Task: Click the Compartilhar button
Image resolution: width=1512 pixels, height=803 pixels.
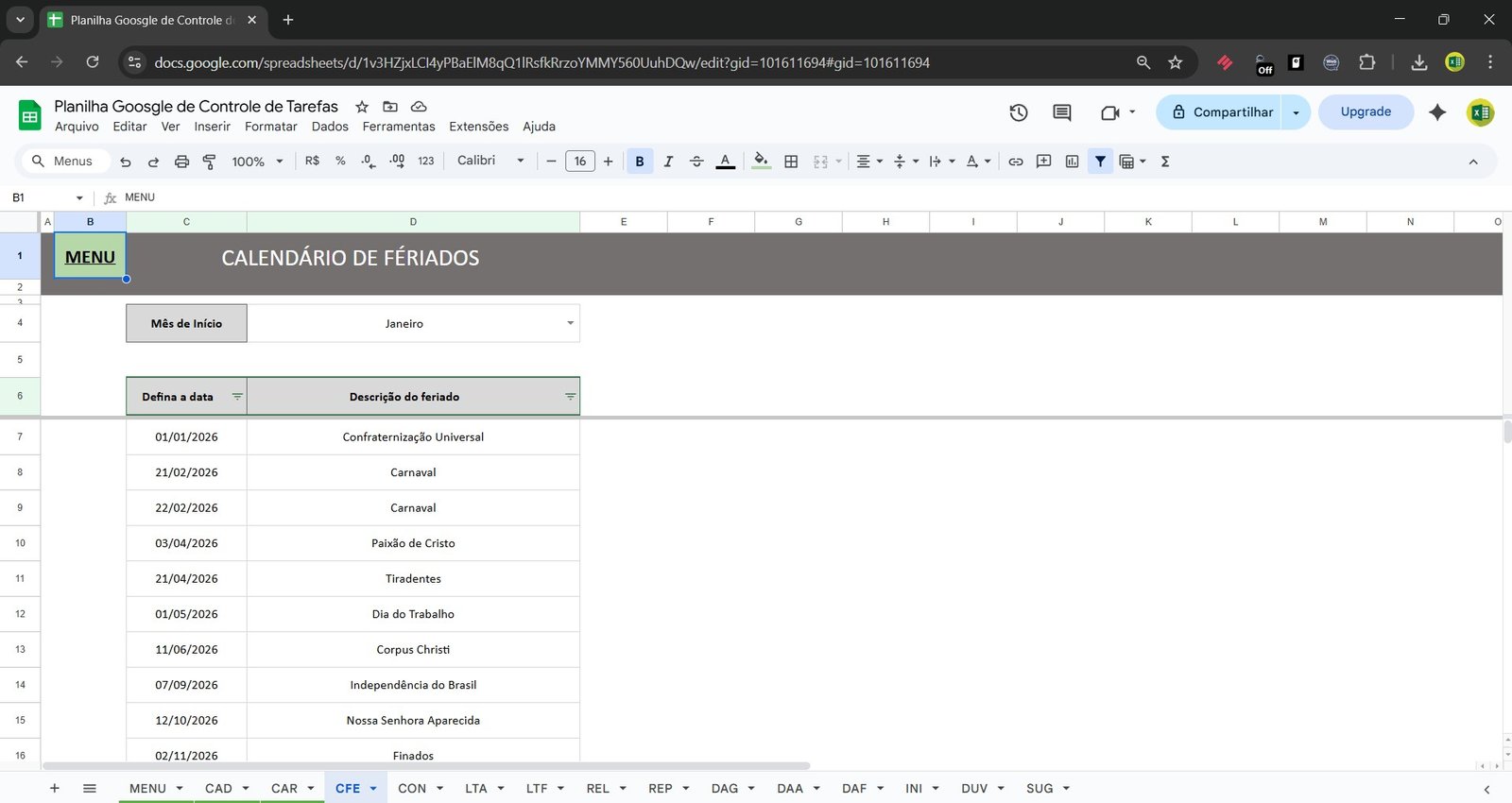Action: point(1222,111)
